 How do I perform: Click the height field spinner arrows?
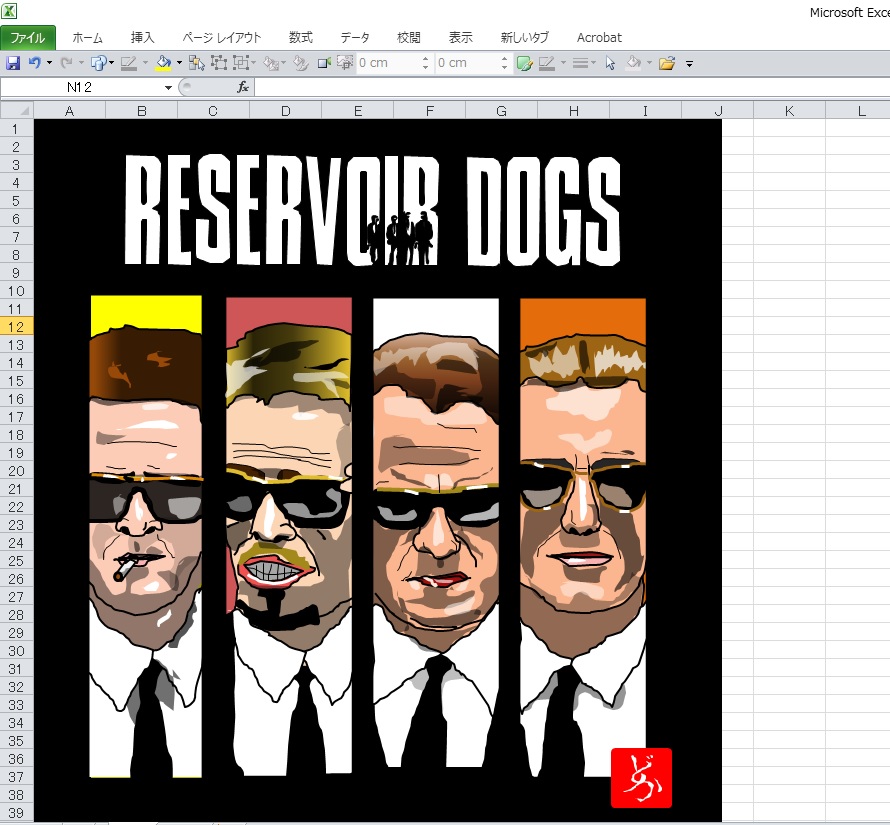(x=426, y=63)
